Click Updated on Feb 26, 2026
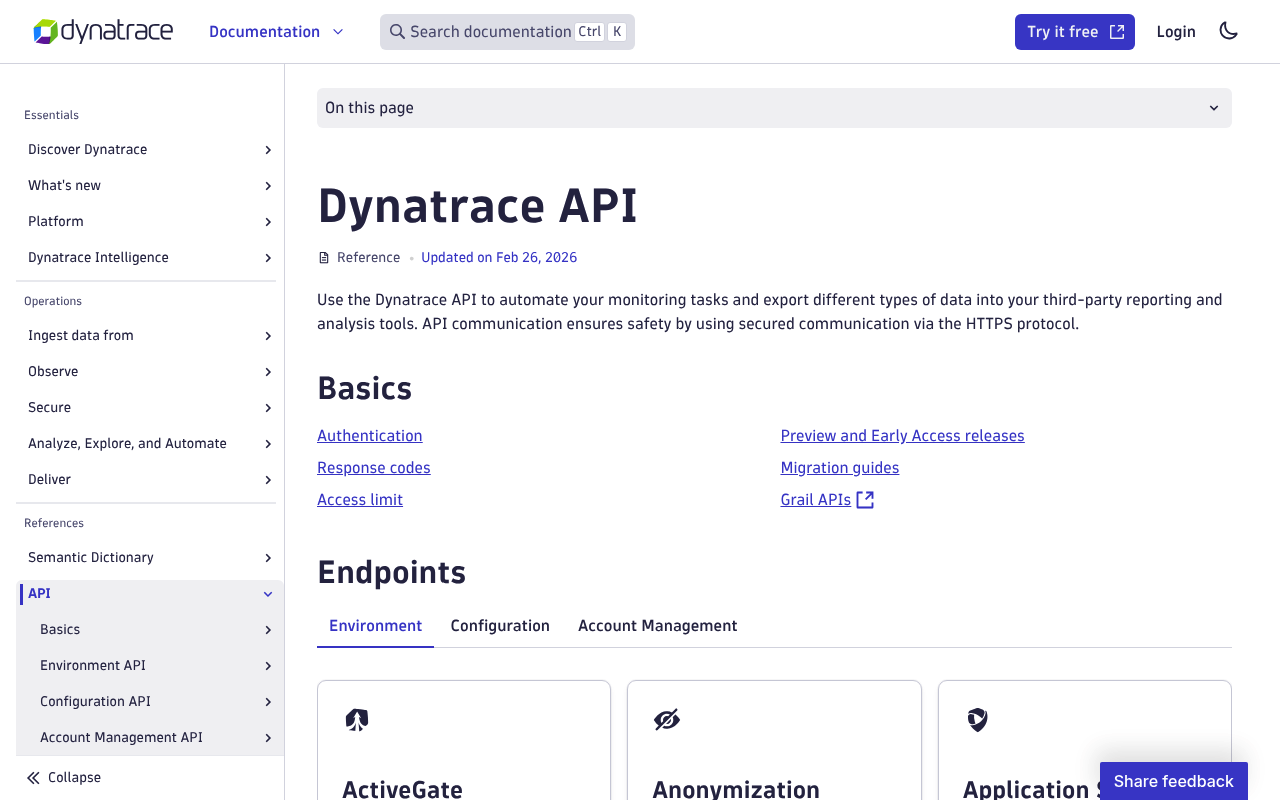The image size is (1280, 800). point(499,258)
